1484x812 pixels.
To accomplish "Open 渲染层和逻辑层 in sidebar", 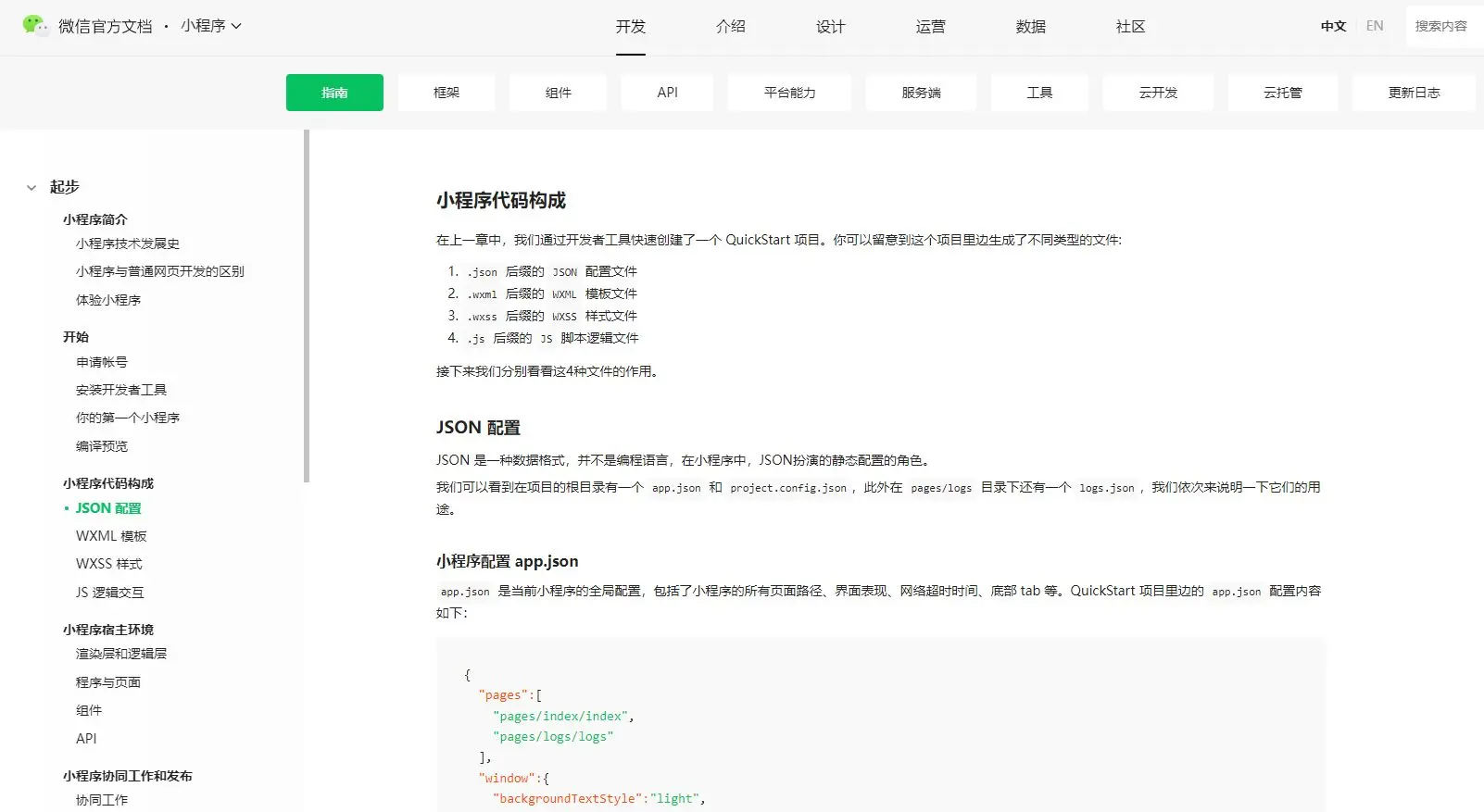I will pos(121,654).
